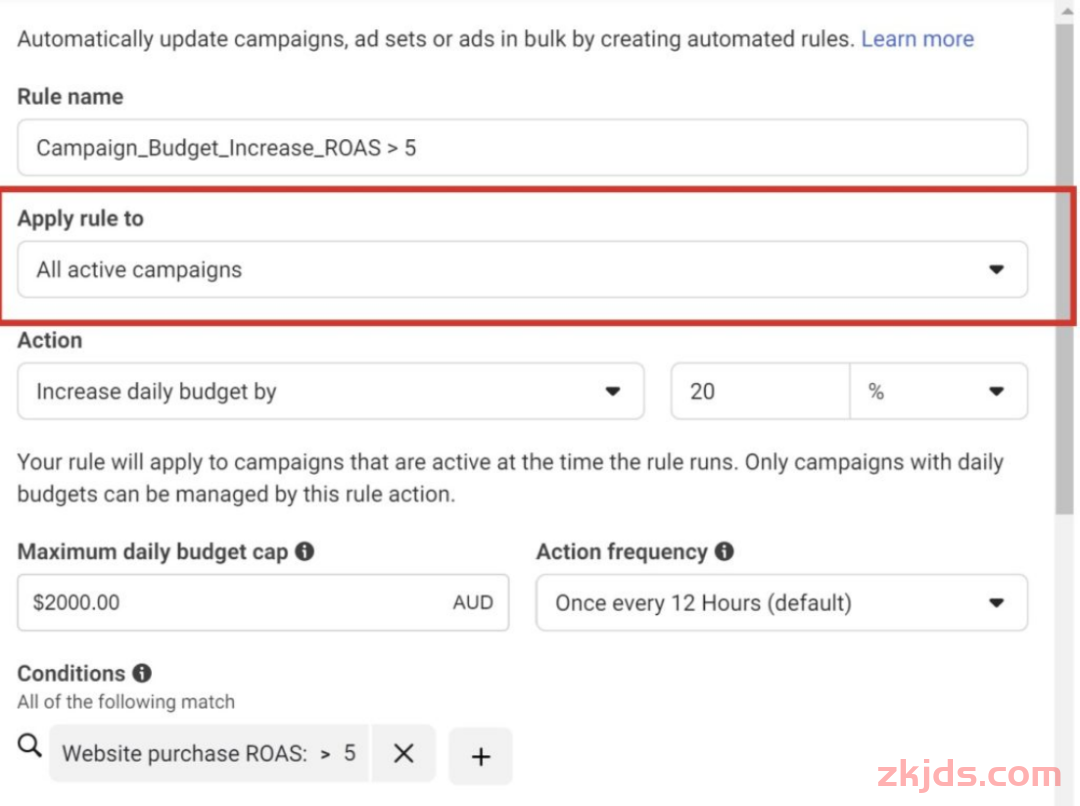Open the Learn more link
This screenshot has width=1080, height=806.
click(x=917, y=39)
